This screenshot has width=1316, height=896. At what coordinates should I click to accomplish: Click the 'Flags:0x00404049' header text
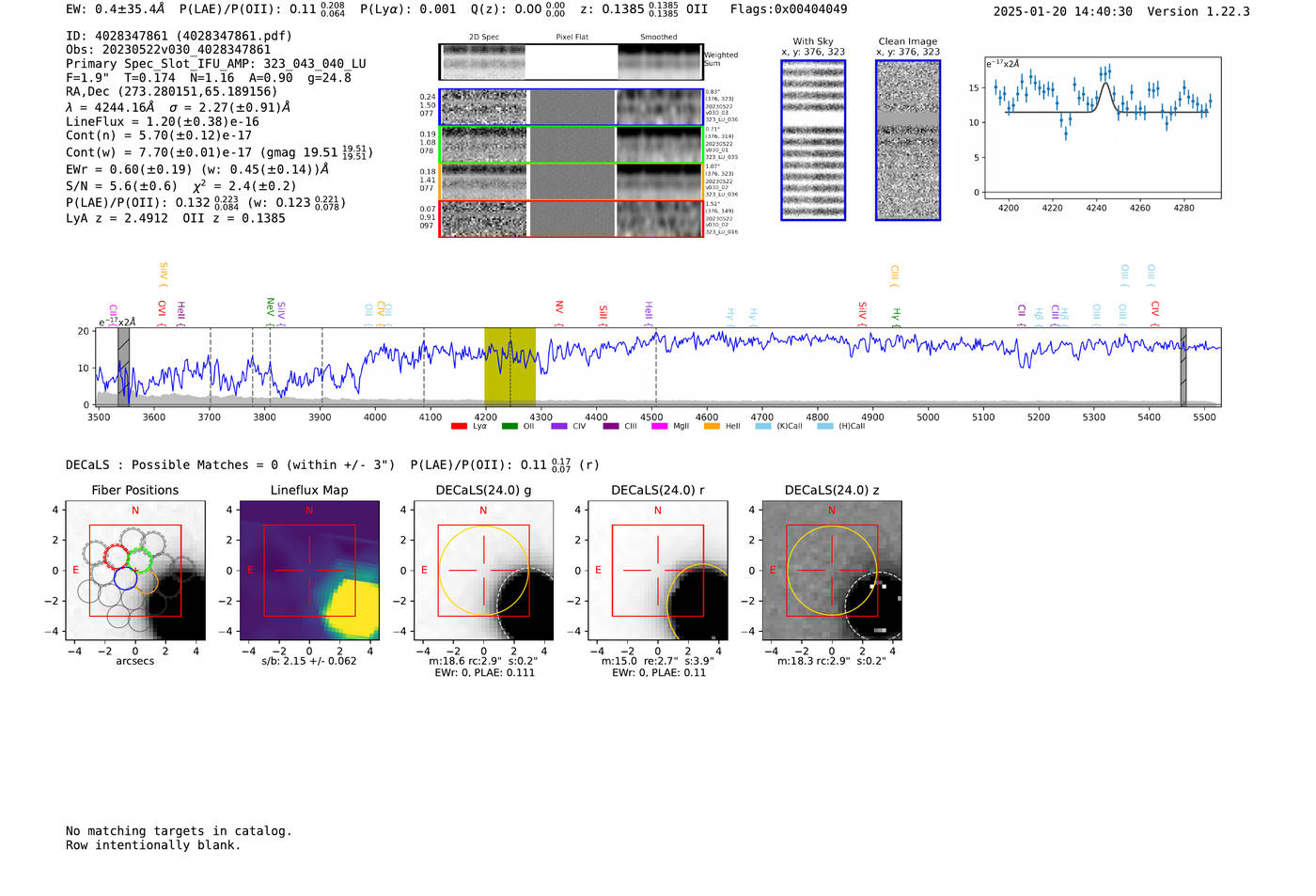[789, 9]
